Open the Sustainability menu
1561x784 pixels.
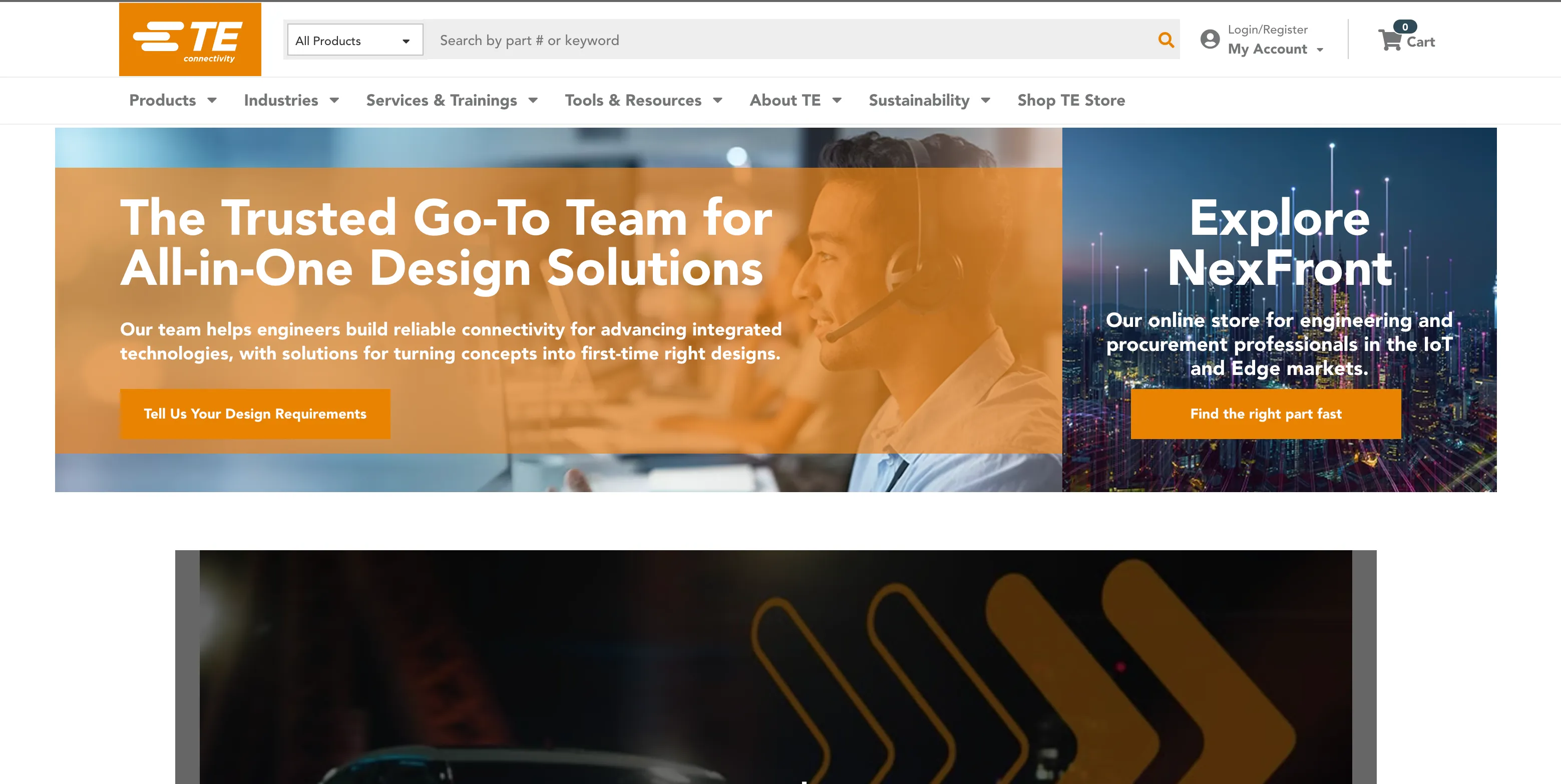929,101
